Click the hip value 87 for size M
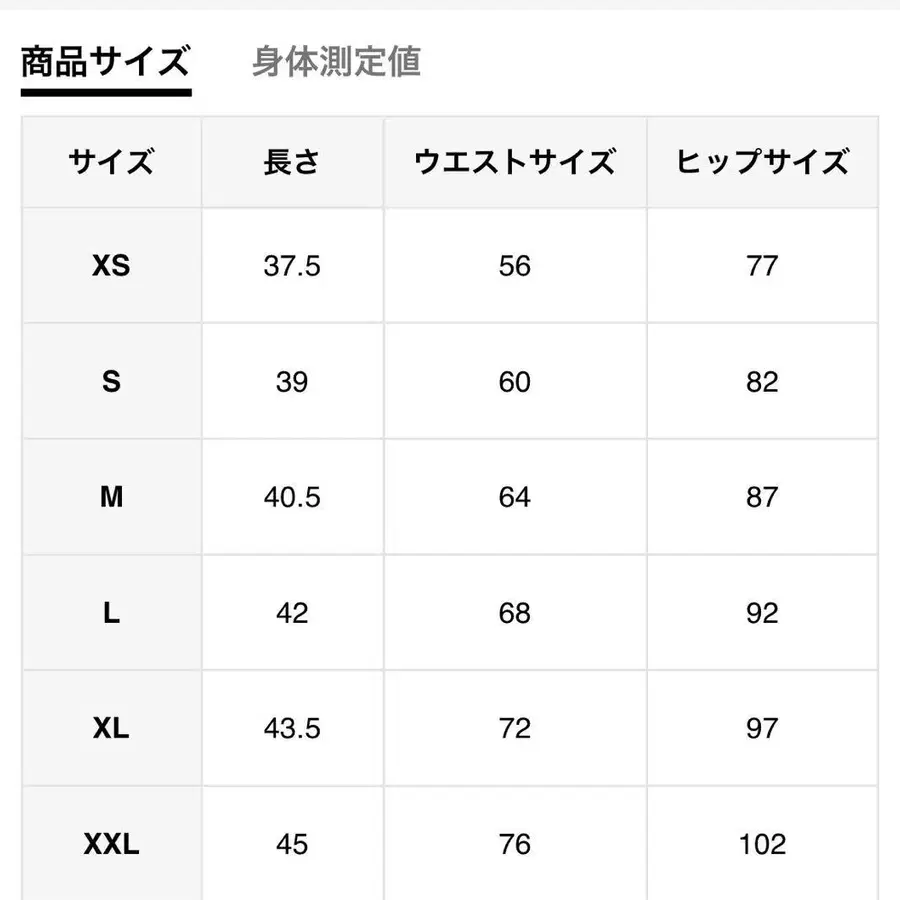 [x=762, y=497]
